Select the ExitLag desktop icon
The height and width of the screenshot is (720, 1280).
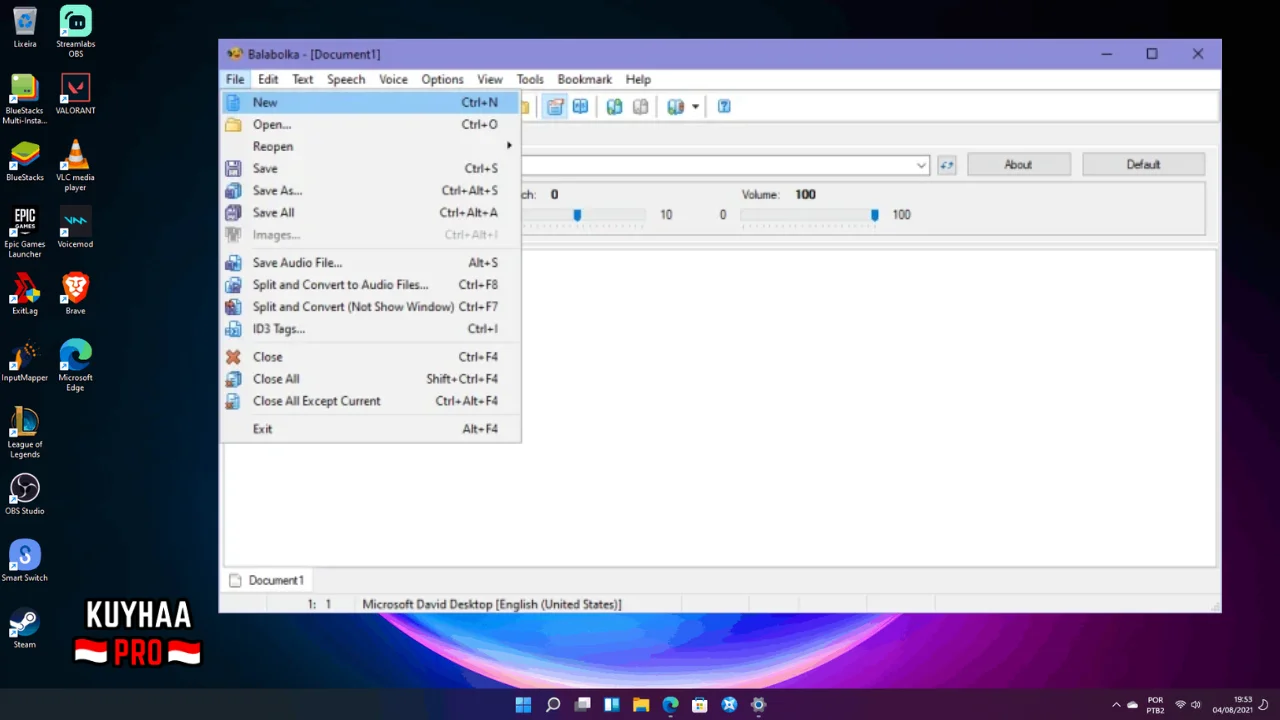[x=25, y=294]
